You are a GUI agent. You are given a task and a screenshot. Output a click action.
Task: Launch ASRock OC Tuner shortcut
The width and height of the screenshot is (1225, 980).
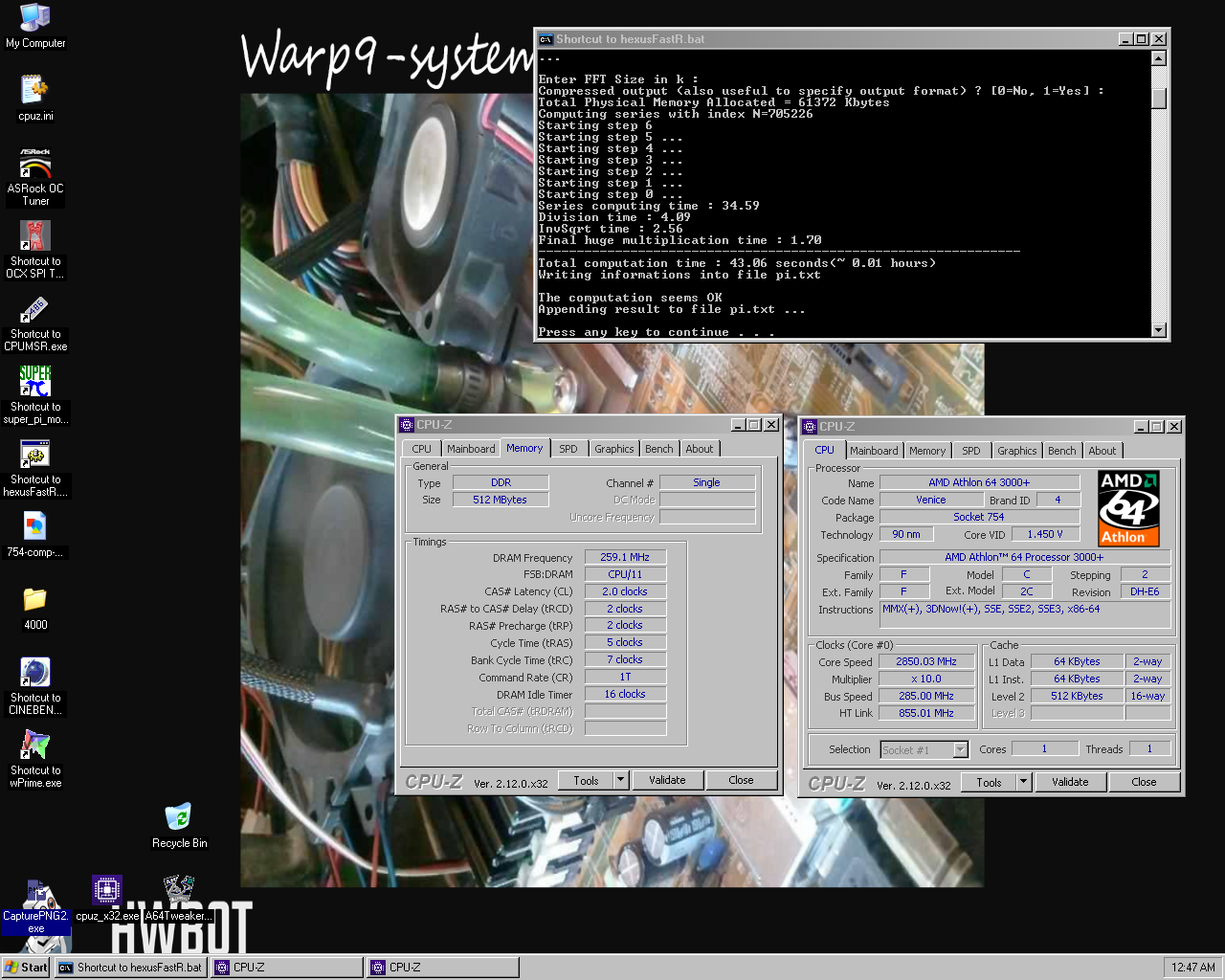click(x=35, y=164)
